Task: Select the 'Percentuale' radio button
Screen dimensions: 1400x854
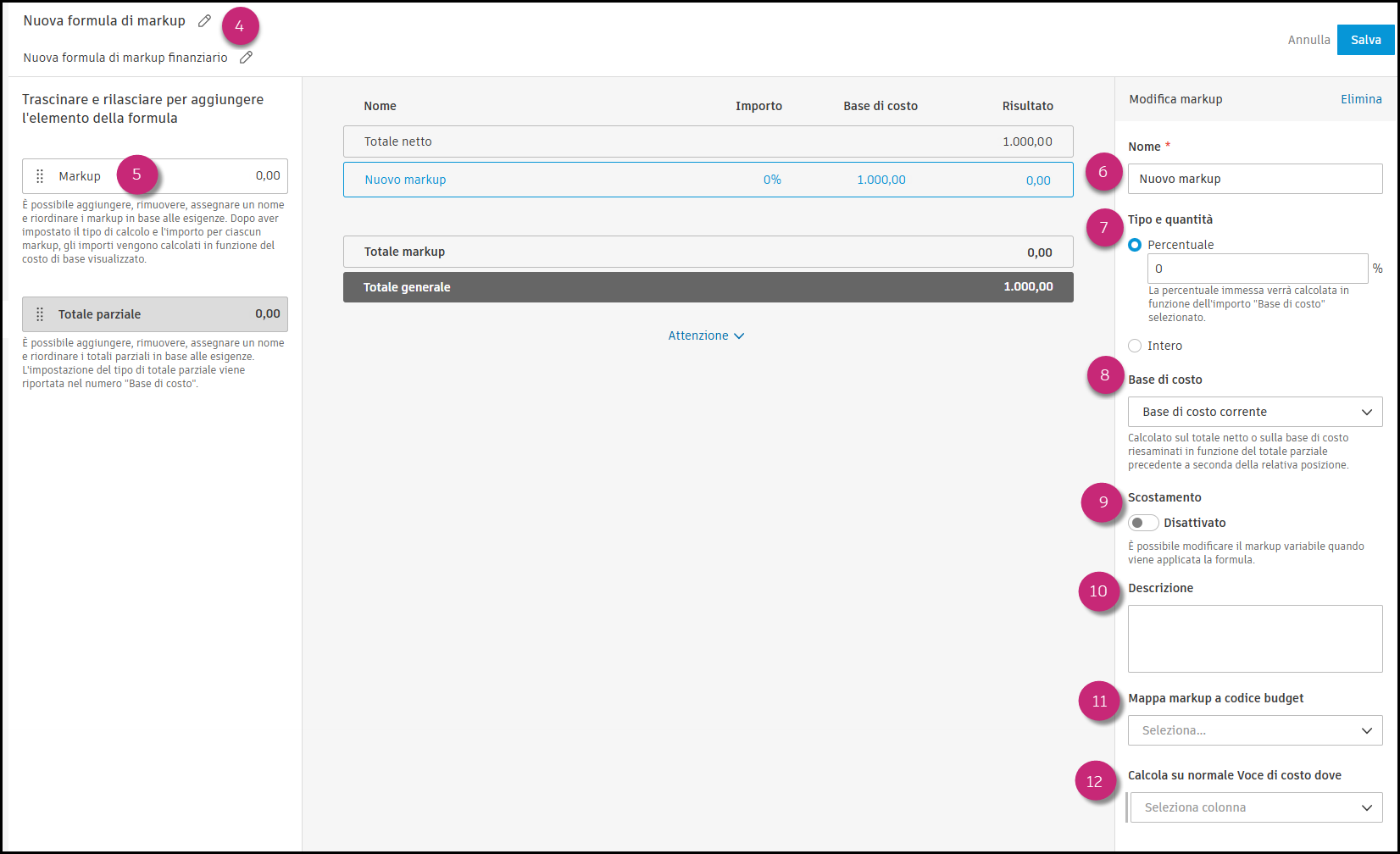Action: coord(1135,245)
